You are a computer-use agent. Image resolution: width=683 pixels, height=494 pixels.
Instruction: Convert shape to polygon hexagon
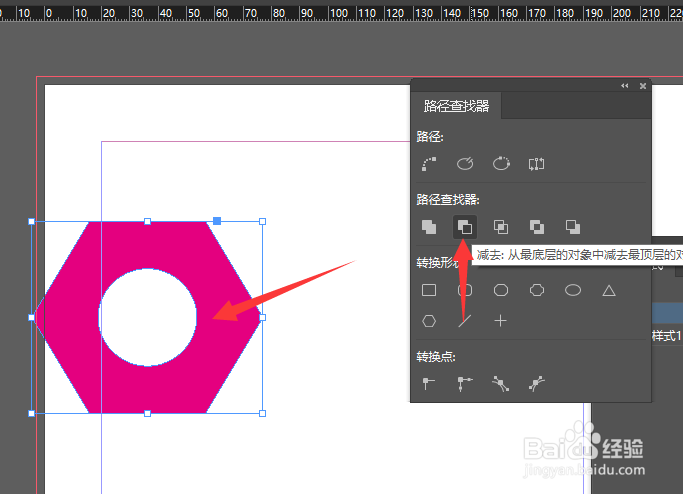pyautogui.click(x=429, y=321)
